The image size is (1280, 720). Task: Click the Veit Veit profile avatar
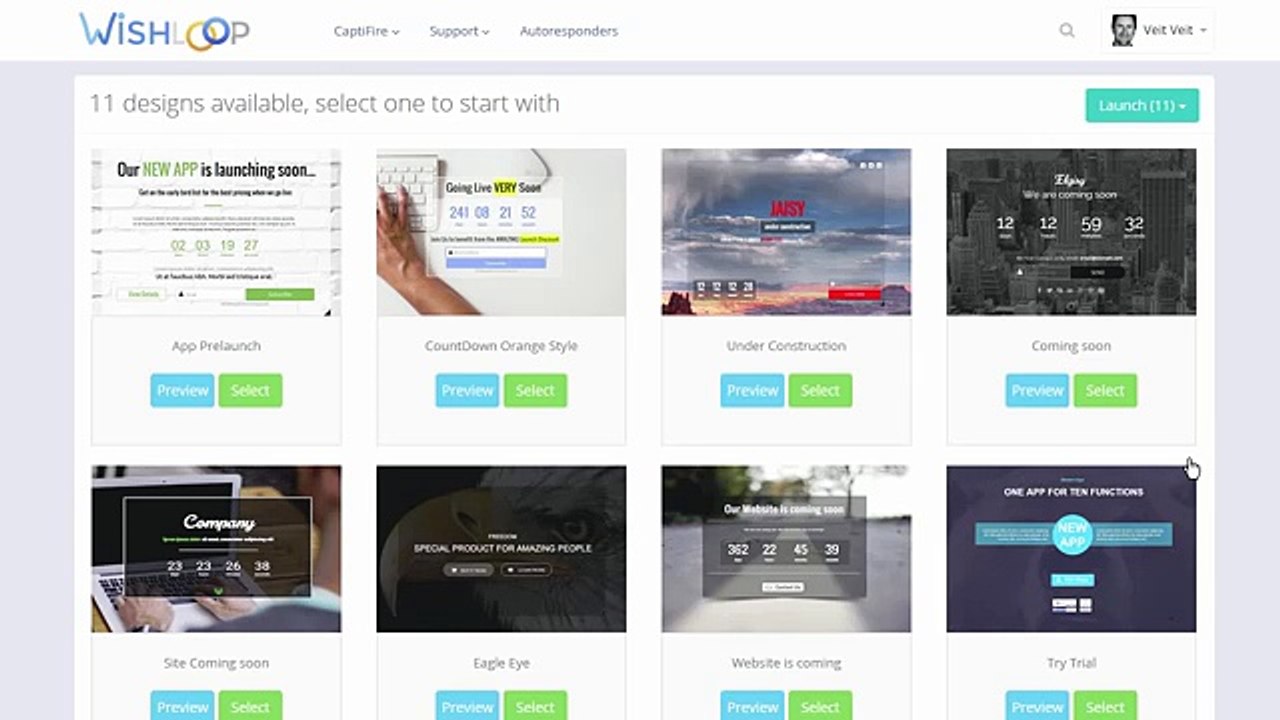1124,30
